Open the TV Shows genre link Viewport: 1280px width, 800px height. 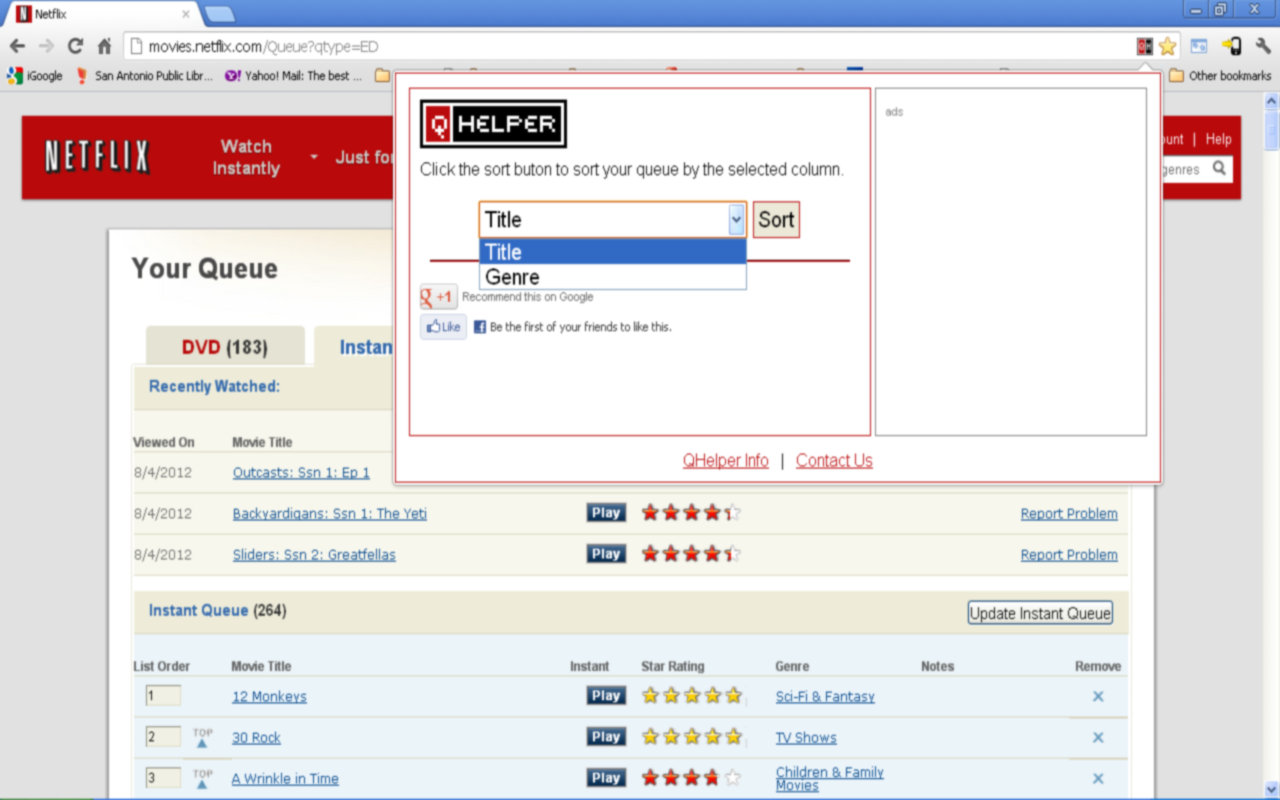coord(806,737)
